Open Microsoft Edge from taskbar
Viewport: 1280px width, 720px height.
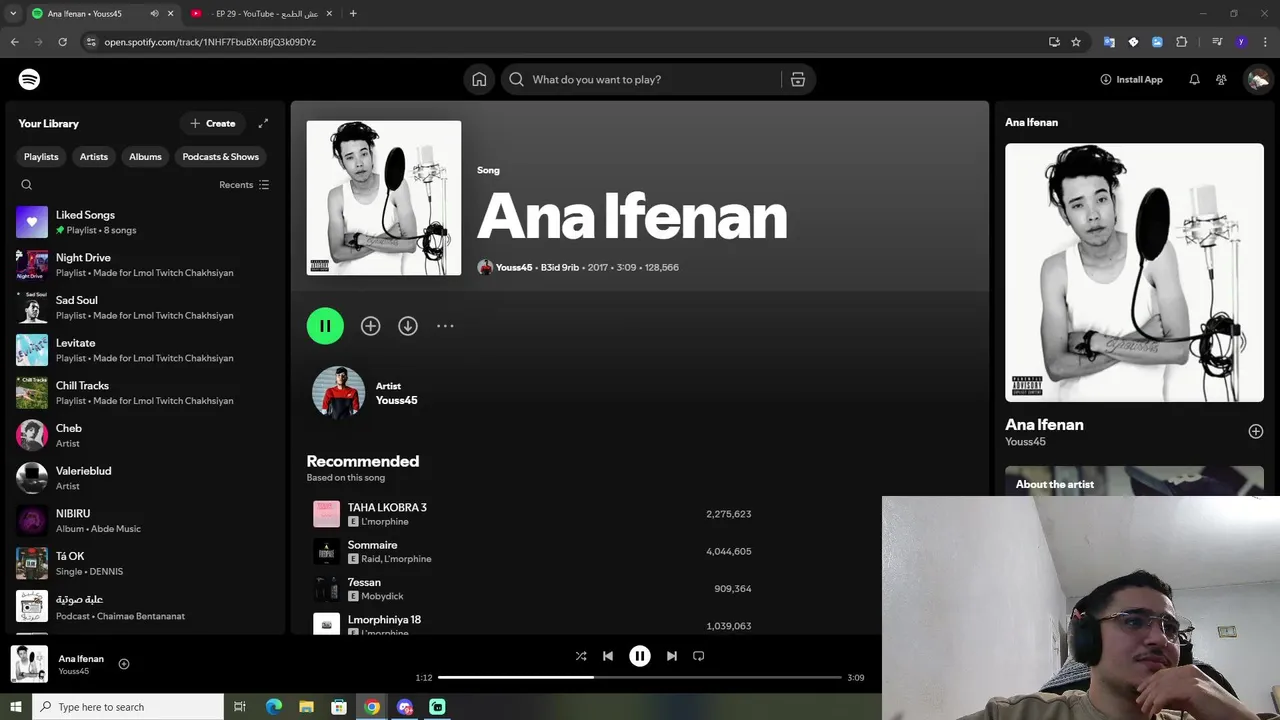tap(273, 707)
